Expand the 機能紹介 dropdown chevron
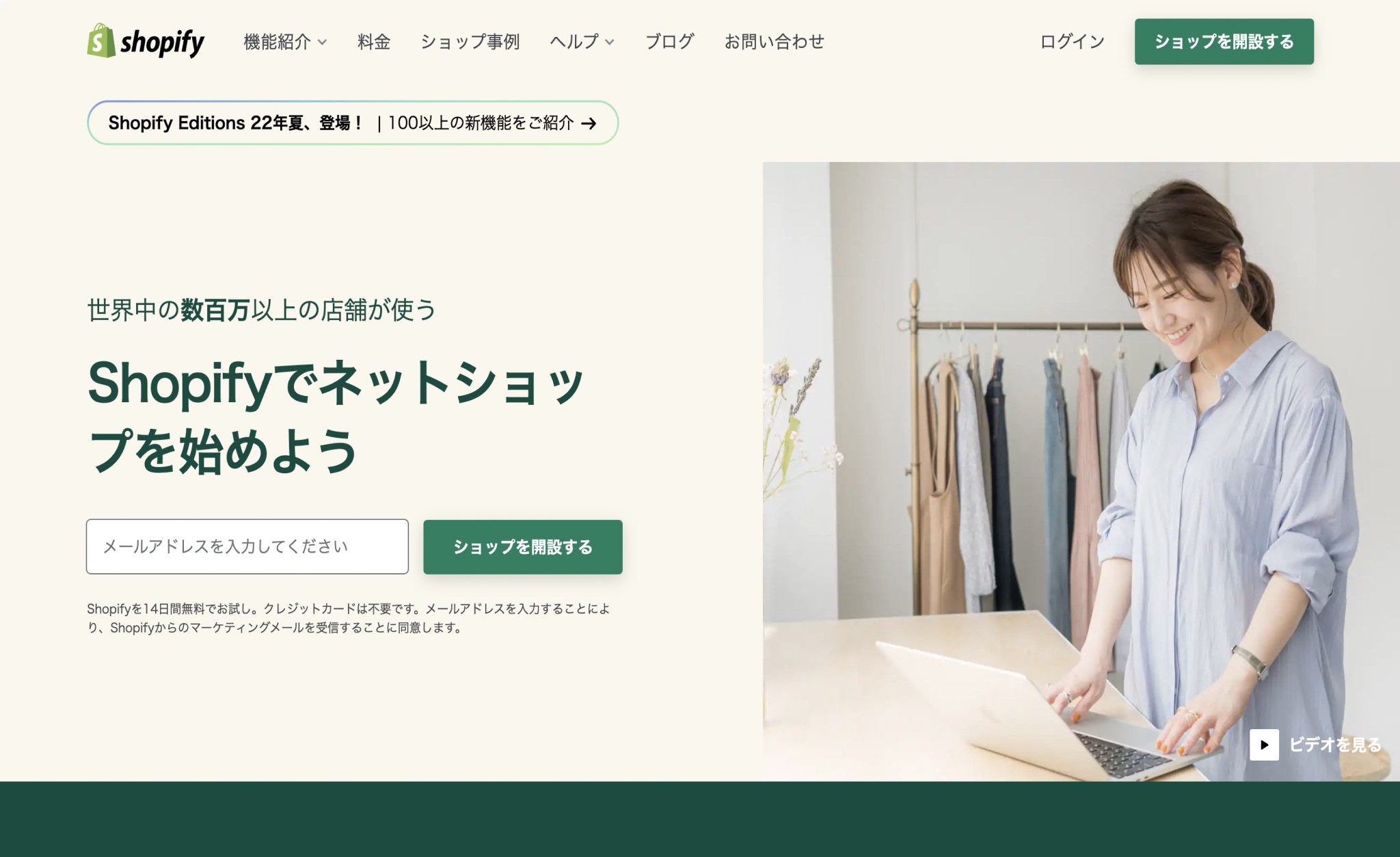This screenshot has width=1400, height=857. [x=323, y=42]
